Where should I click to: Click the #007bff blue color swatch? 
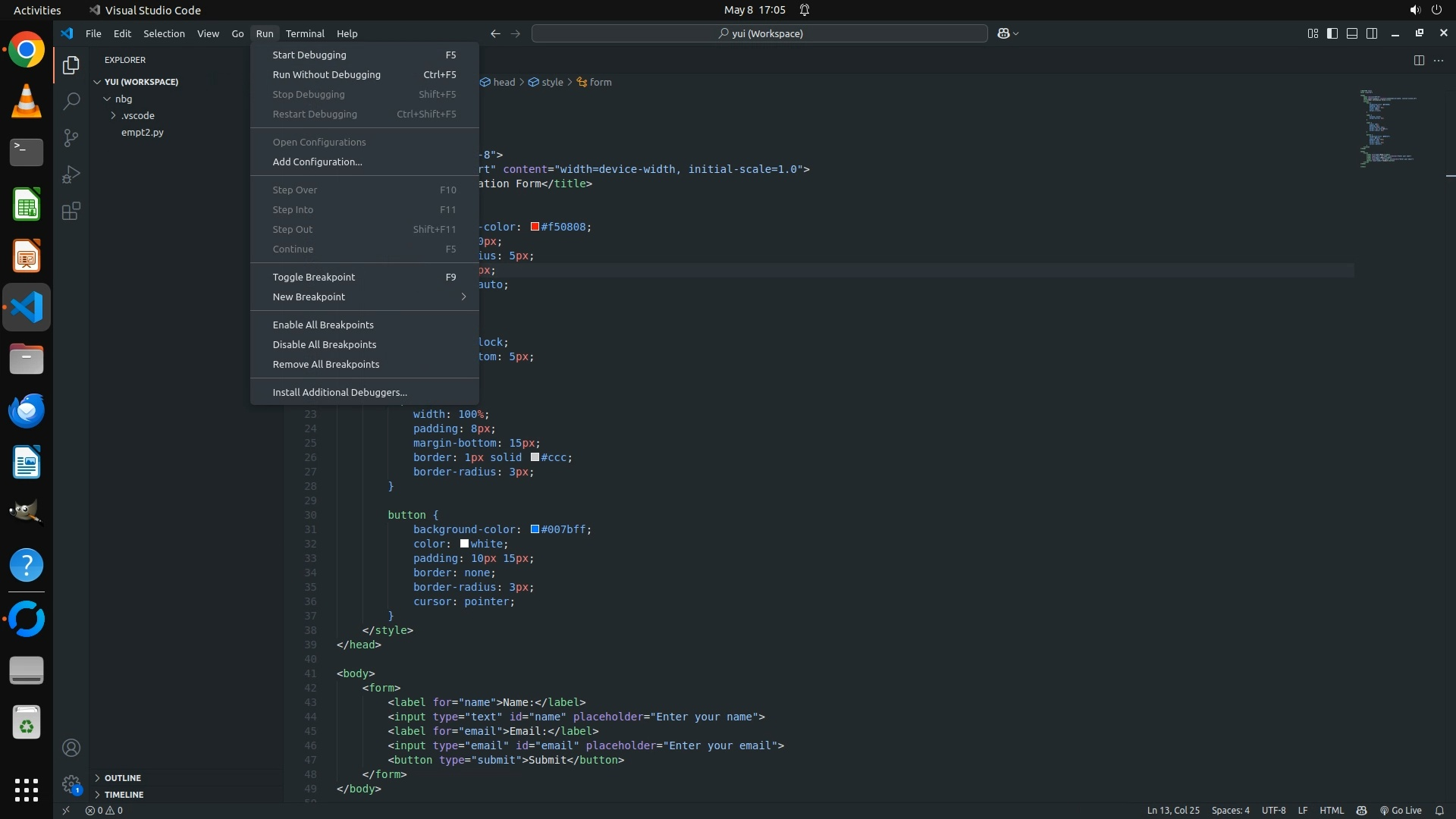tap(535, 529)
